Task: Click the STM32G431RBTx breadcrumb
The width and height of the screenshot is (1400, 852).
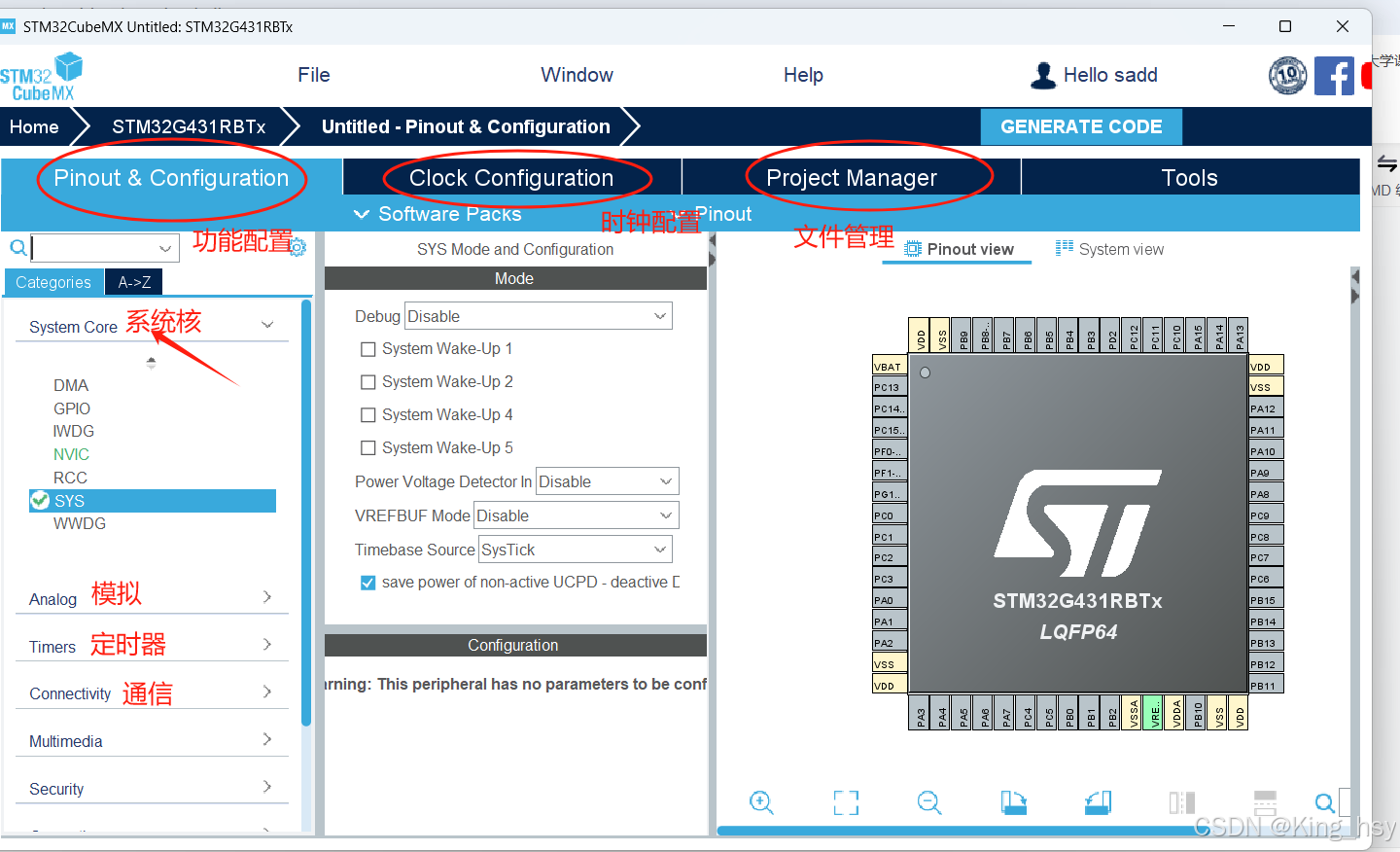Action: point(189,126)
